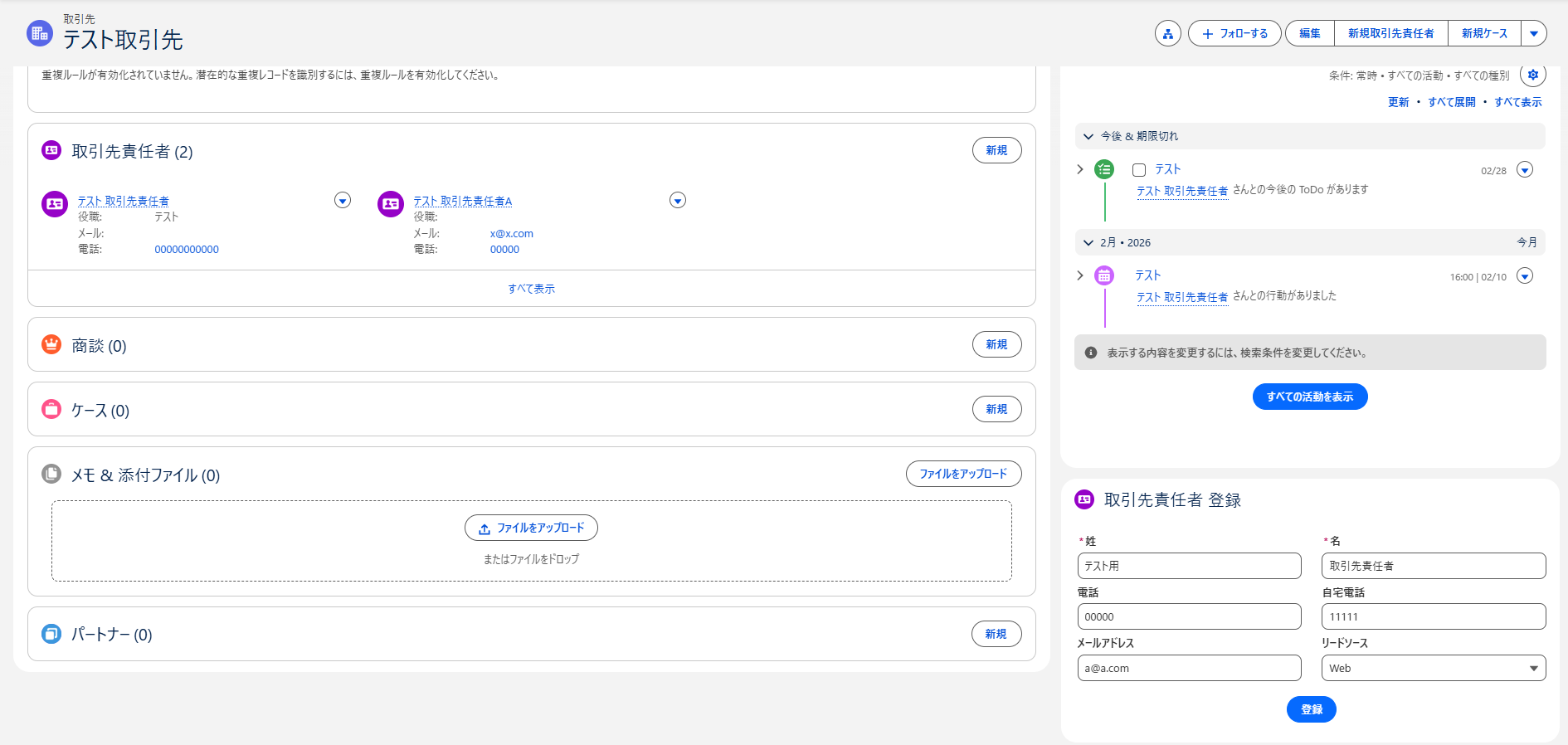The image size is (1568, 745).
Task: Click すべて表示 under contacts list
Action: (531, 289)
